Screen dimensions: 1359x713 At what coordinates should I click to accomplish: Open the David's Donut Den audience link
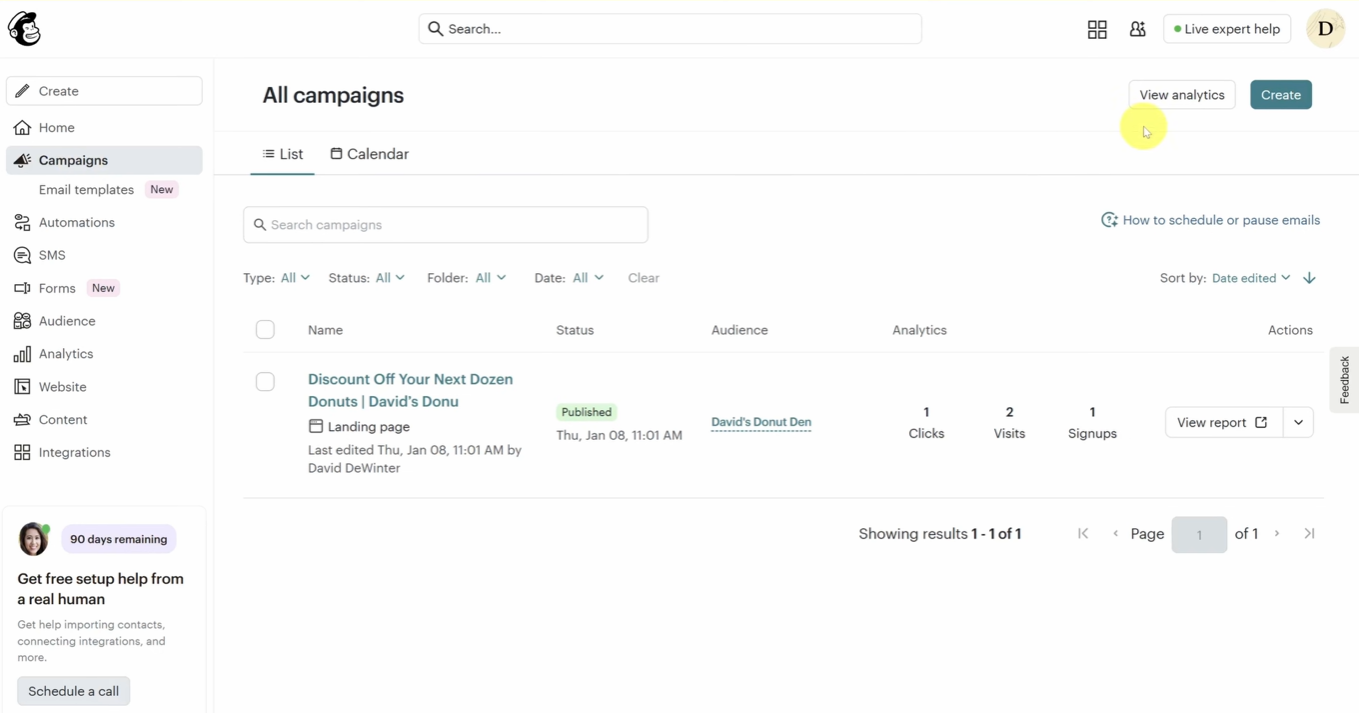[x=761, y=422]
